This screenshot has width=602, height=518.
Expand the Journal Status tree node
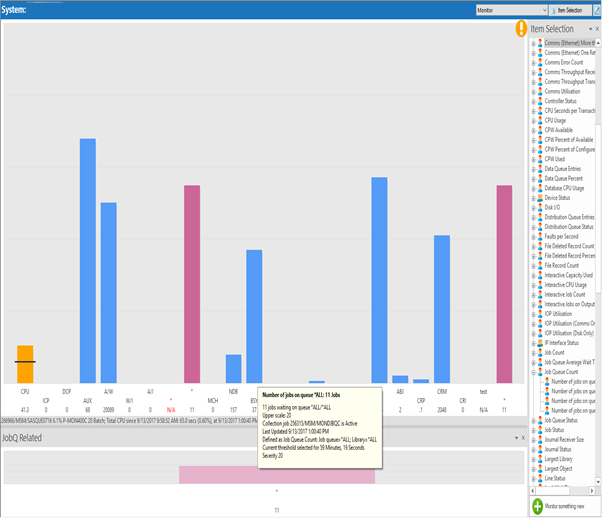[532, 449]
